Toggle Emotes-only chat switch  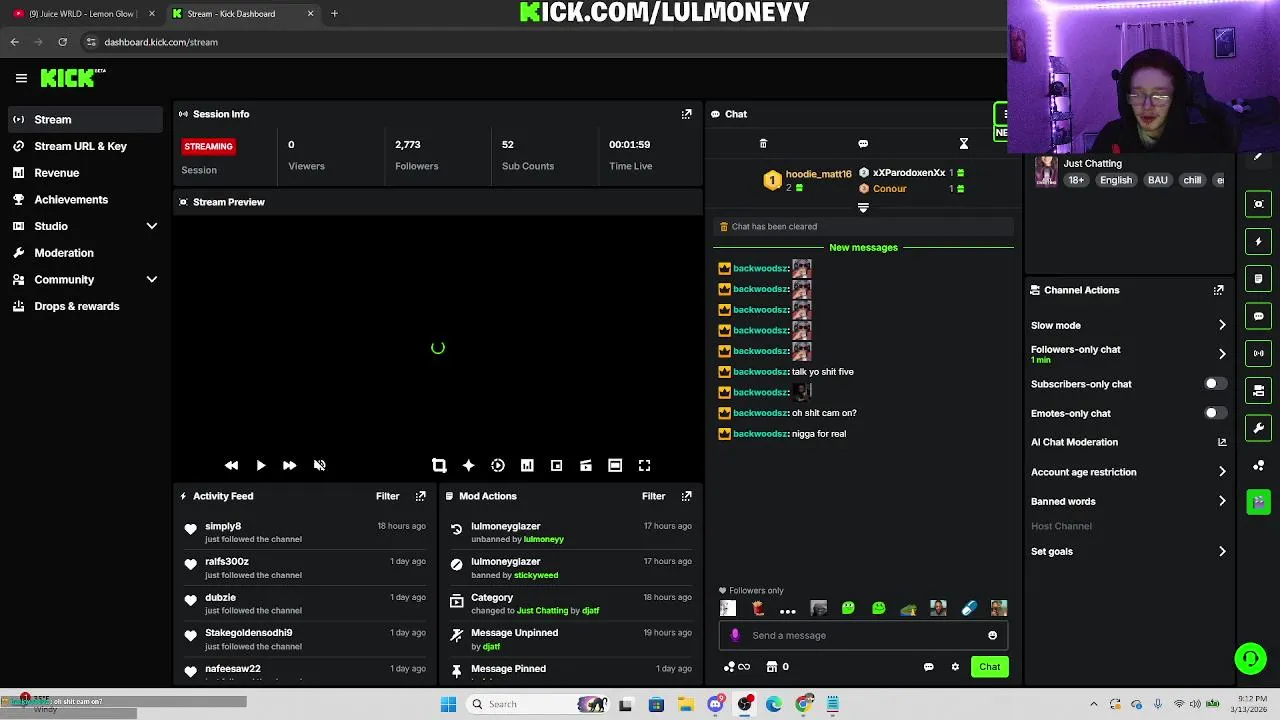(x=1214, y=413)
